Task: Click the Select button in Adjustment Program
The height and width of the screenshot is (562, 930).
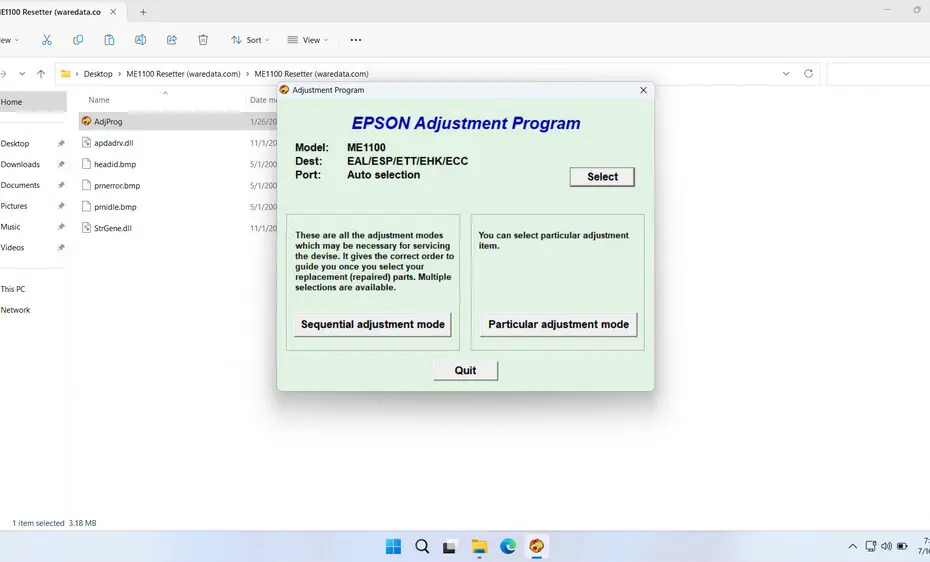Action: point(602,177)
